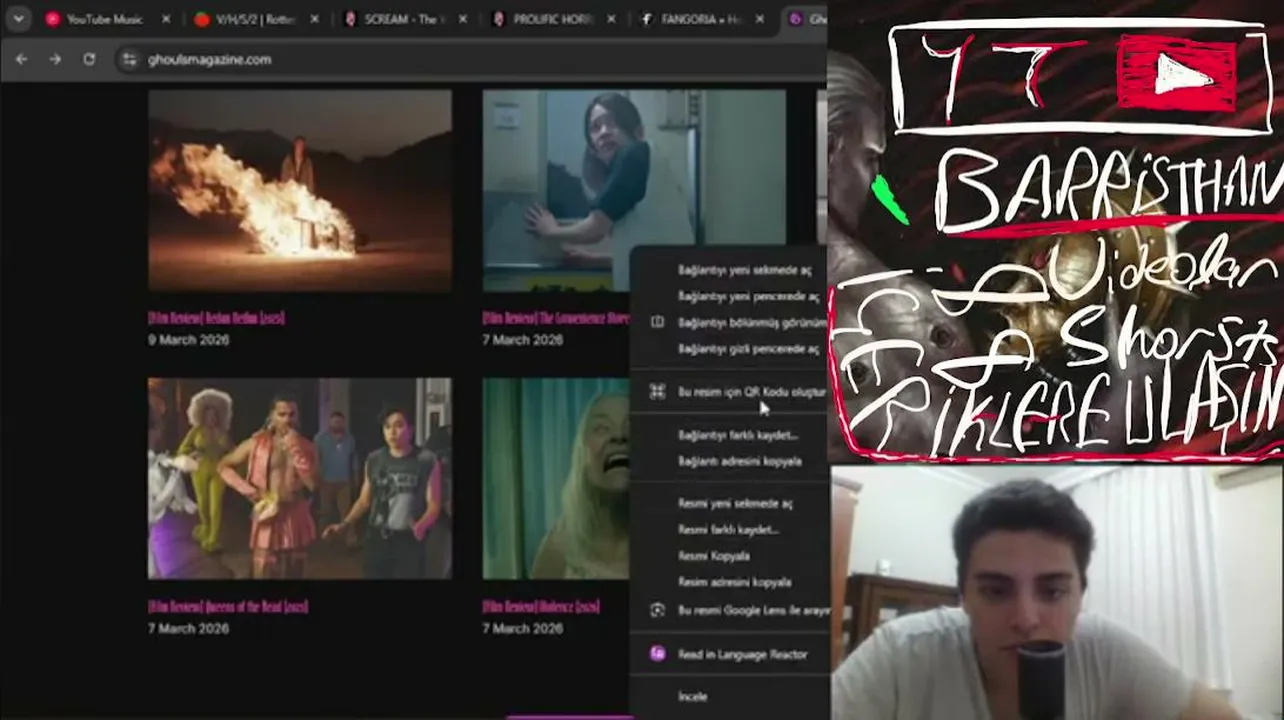The image size is (1284, 720).
Task: Close the FANGORIA tab
Action: coord(761,19)
